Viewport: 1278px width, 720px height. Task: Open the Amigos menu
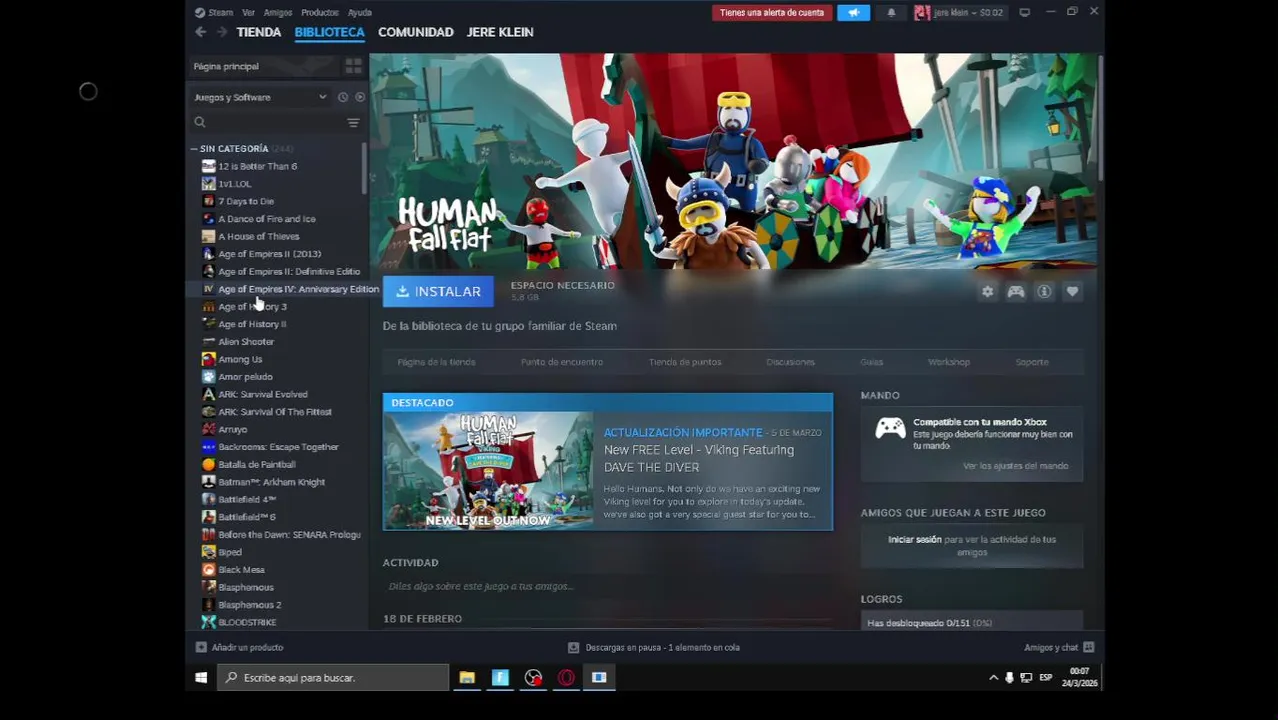278,13
